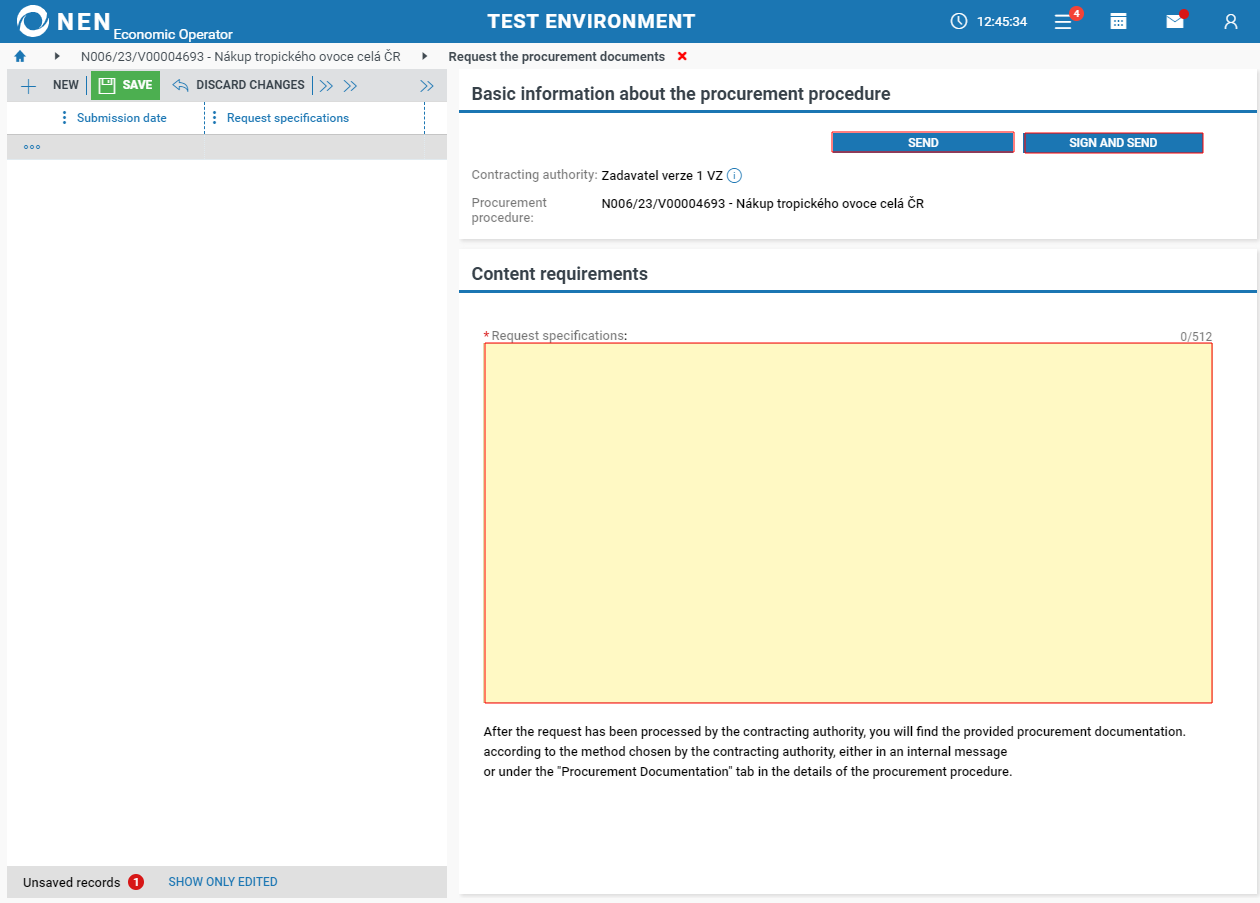Collapse the left panel with far-right chevrons
The image size is (1260, 903).
(x=427, y=86)
